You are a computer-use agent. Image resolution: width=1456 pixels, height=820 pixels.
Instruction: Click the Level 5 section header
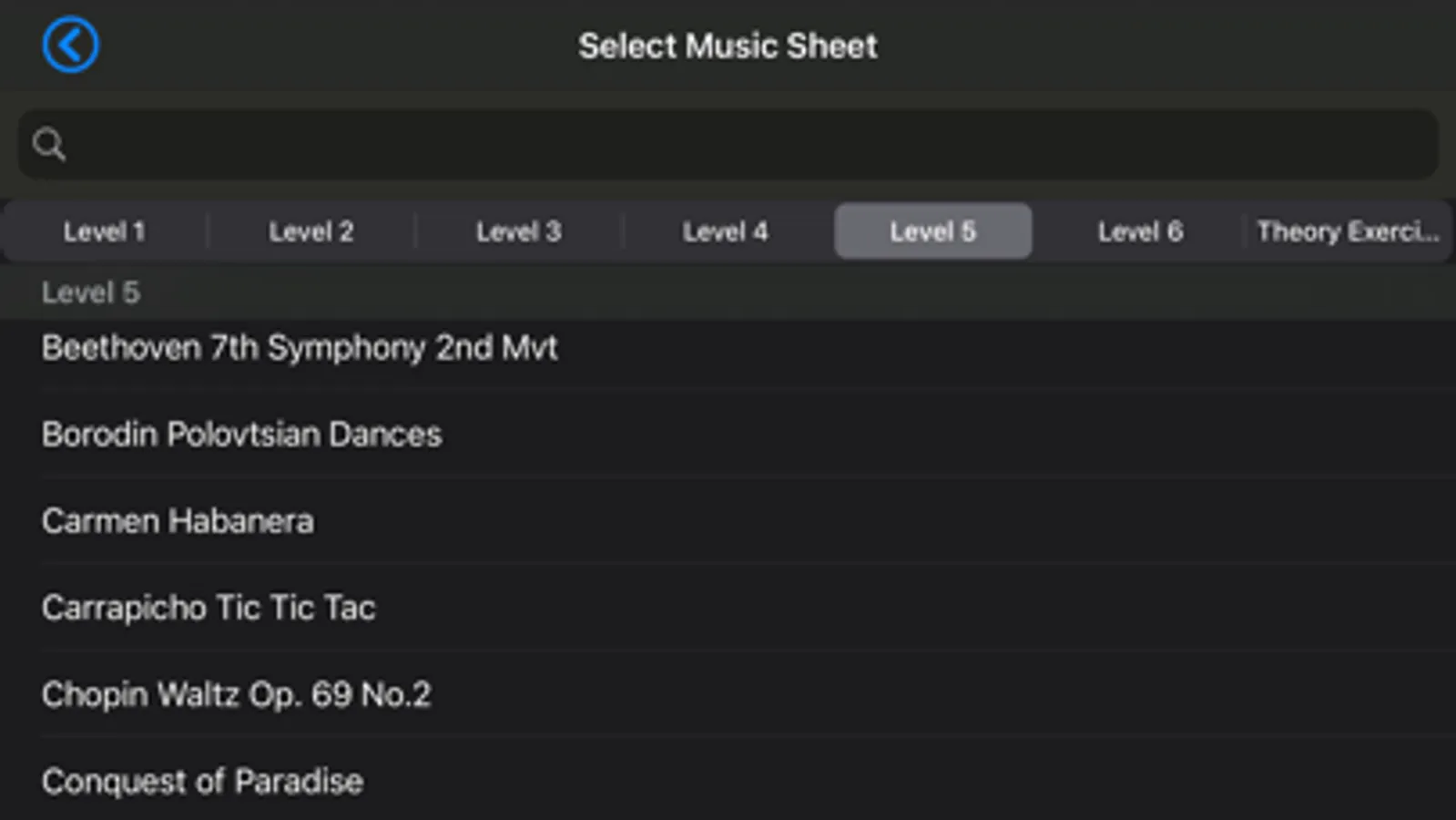point(90,292)
